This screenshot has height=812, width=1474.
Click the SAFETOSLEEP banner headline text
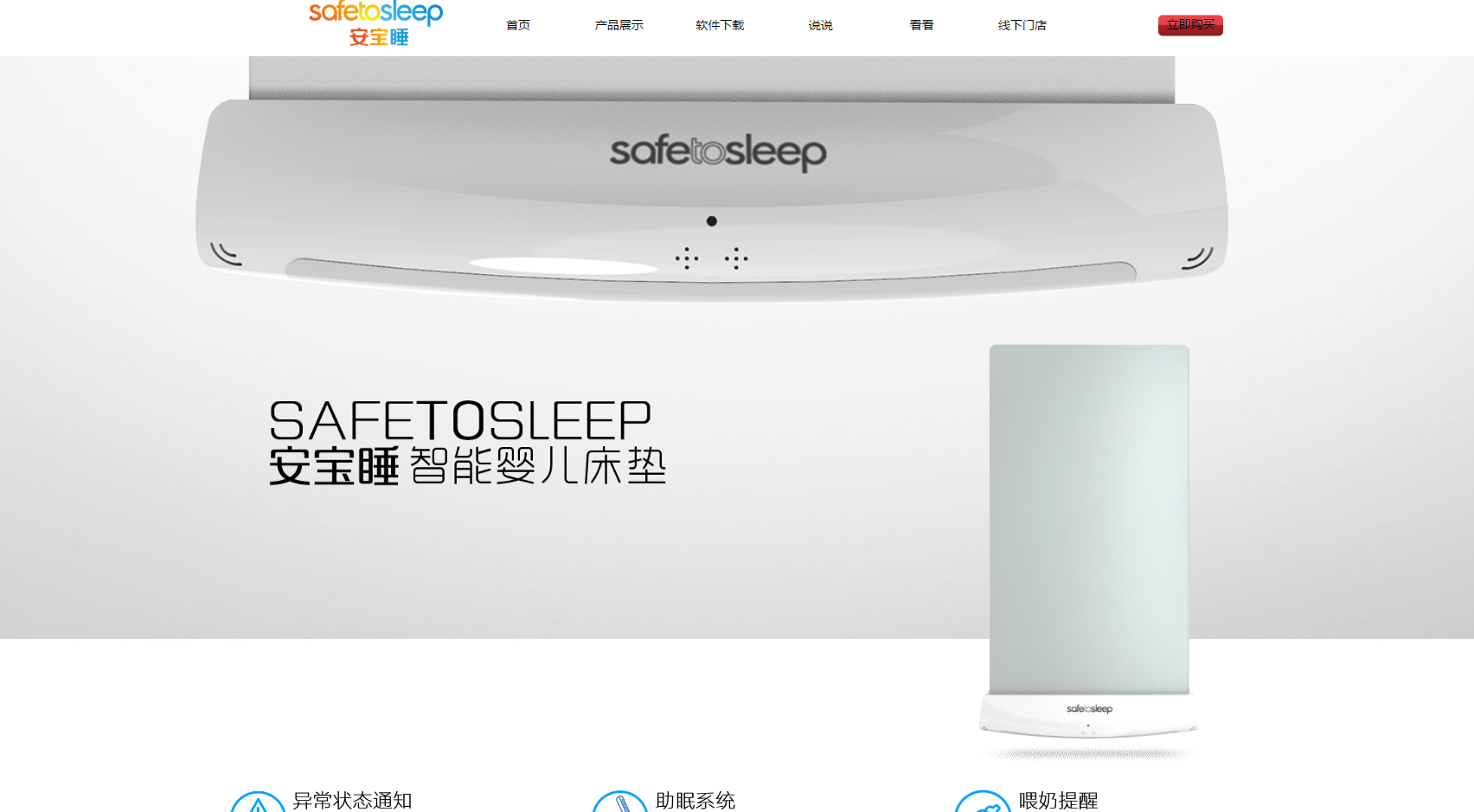460,421
